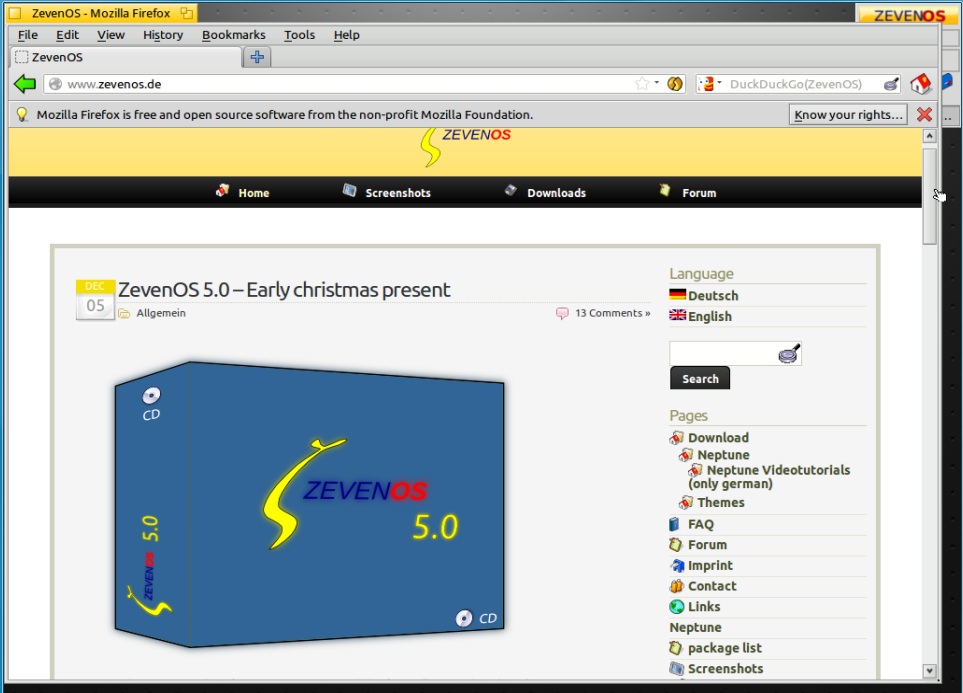Close the Firefox notification bar
The width and height of the screenshot is (963, 693).
(x=924, y=114)
